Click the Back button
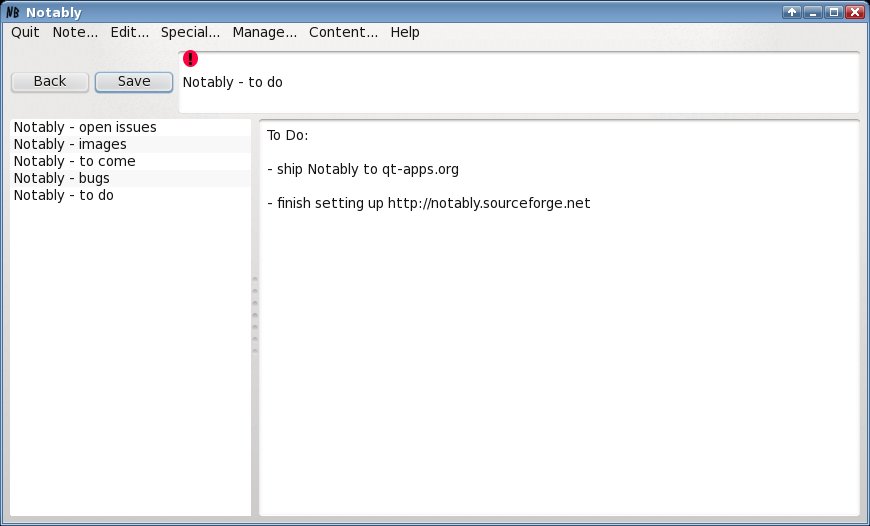 coord(50,82)
